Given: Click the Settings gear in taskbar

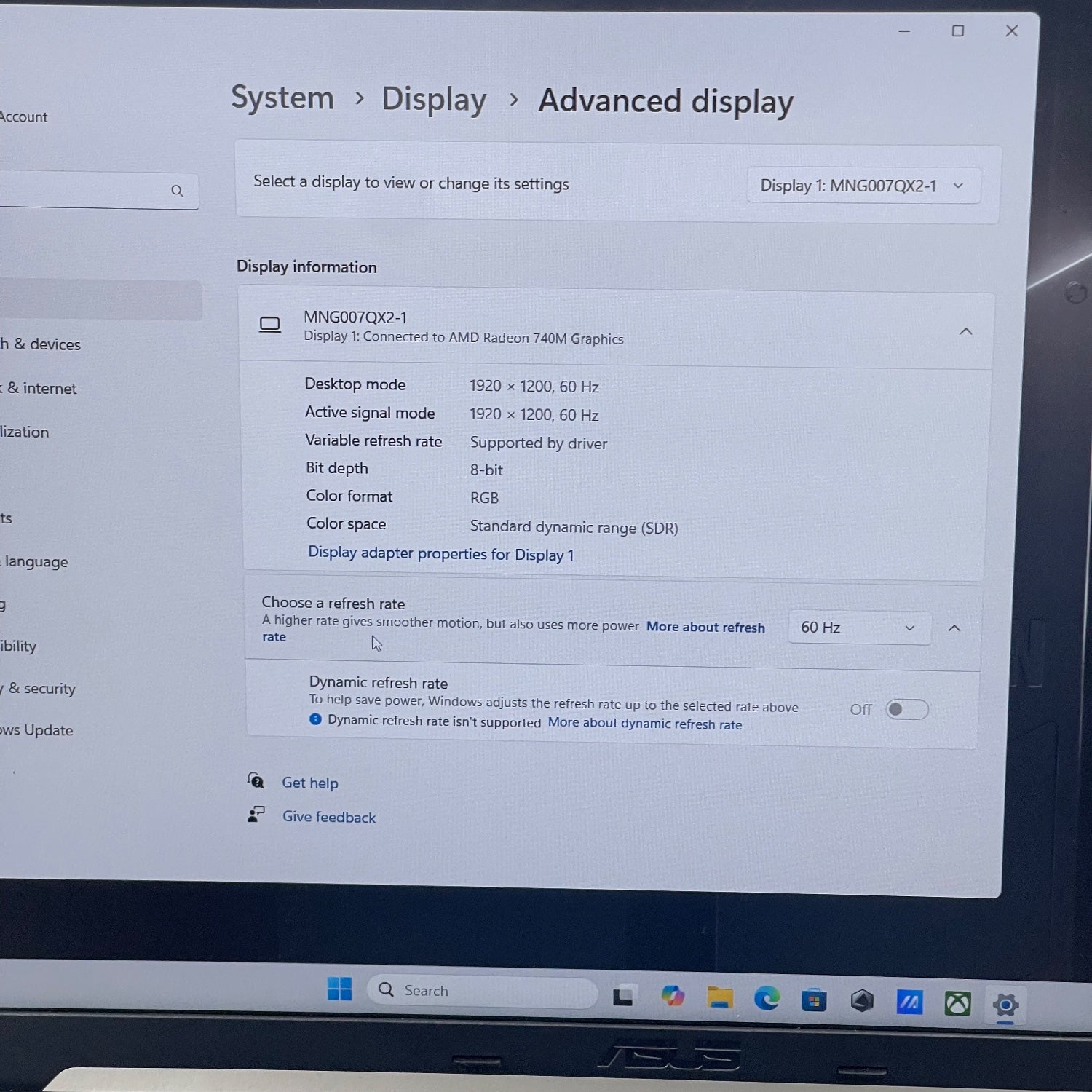Looking at the screenshot, I should (x=1005, y=1005).
